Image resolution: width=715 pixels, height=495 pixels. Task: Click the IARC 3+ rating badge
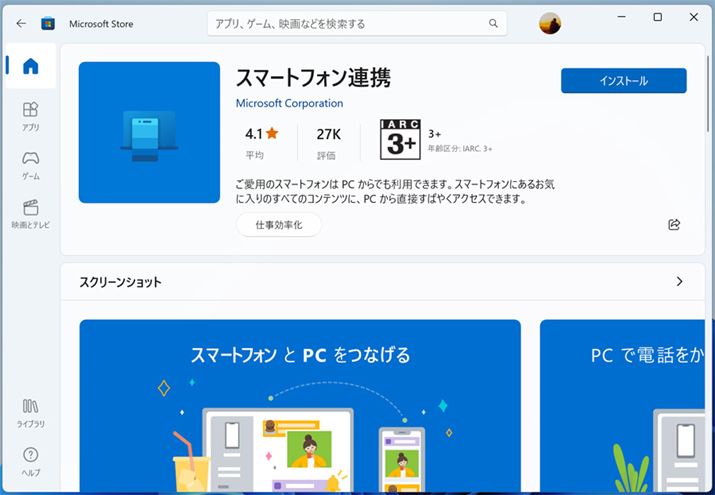click(x=400, y=139)
